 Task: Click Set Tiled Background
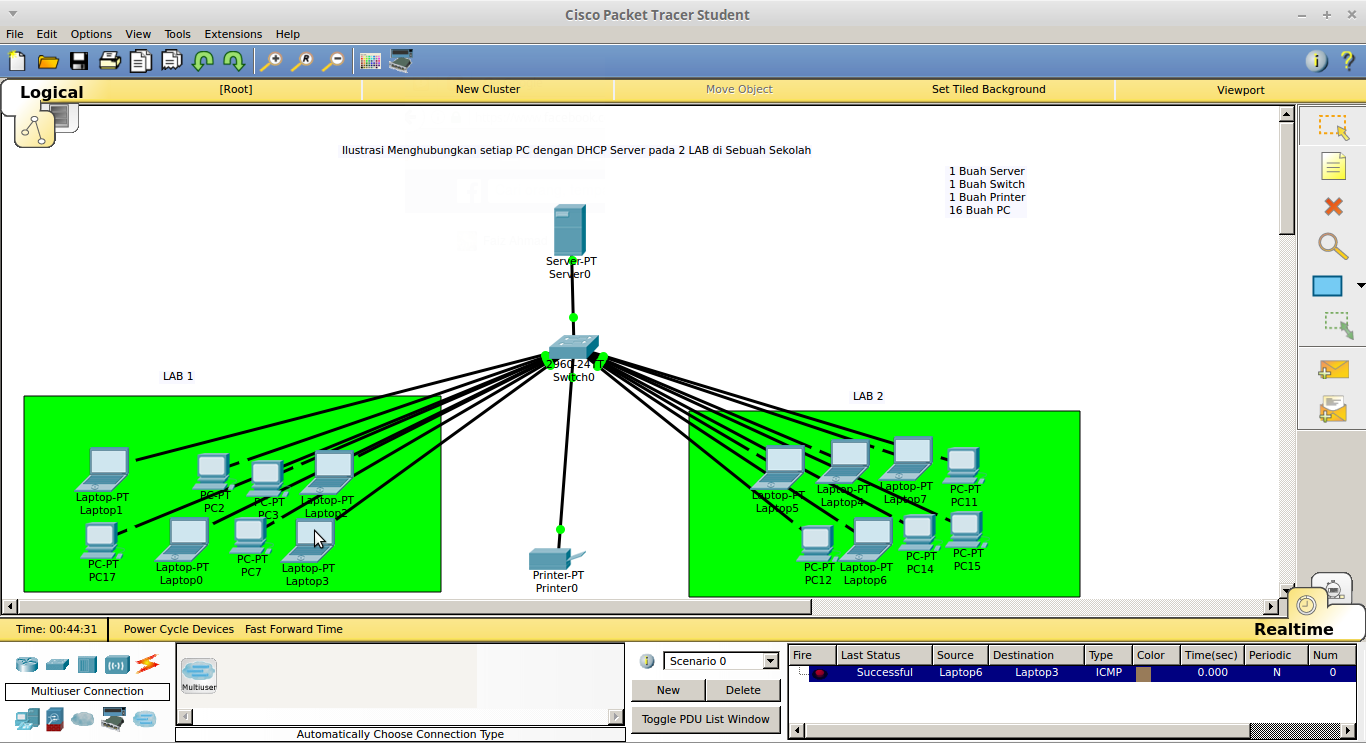click(x=988, y=89)
